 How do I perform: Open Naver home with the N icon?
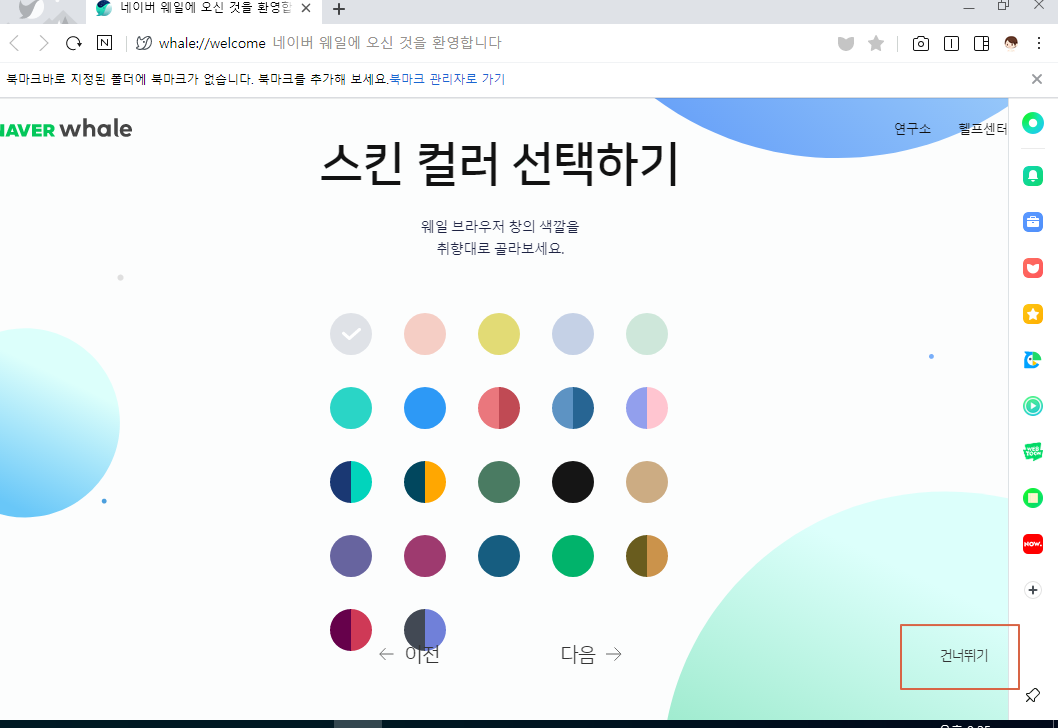tap(105, 43)
